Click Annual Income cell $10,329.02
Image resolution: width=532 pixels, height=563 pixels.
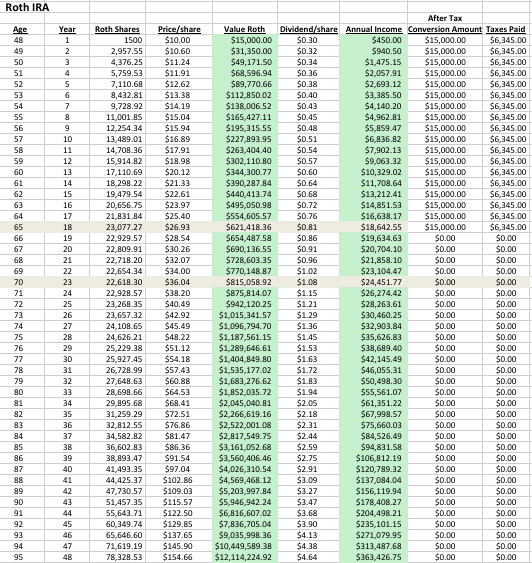(x=373, y=172)
